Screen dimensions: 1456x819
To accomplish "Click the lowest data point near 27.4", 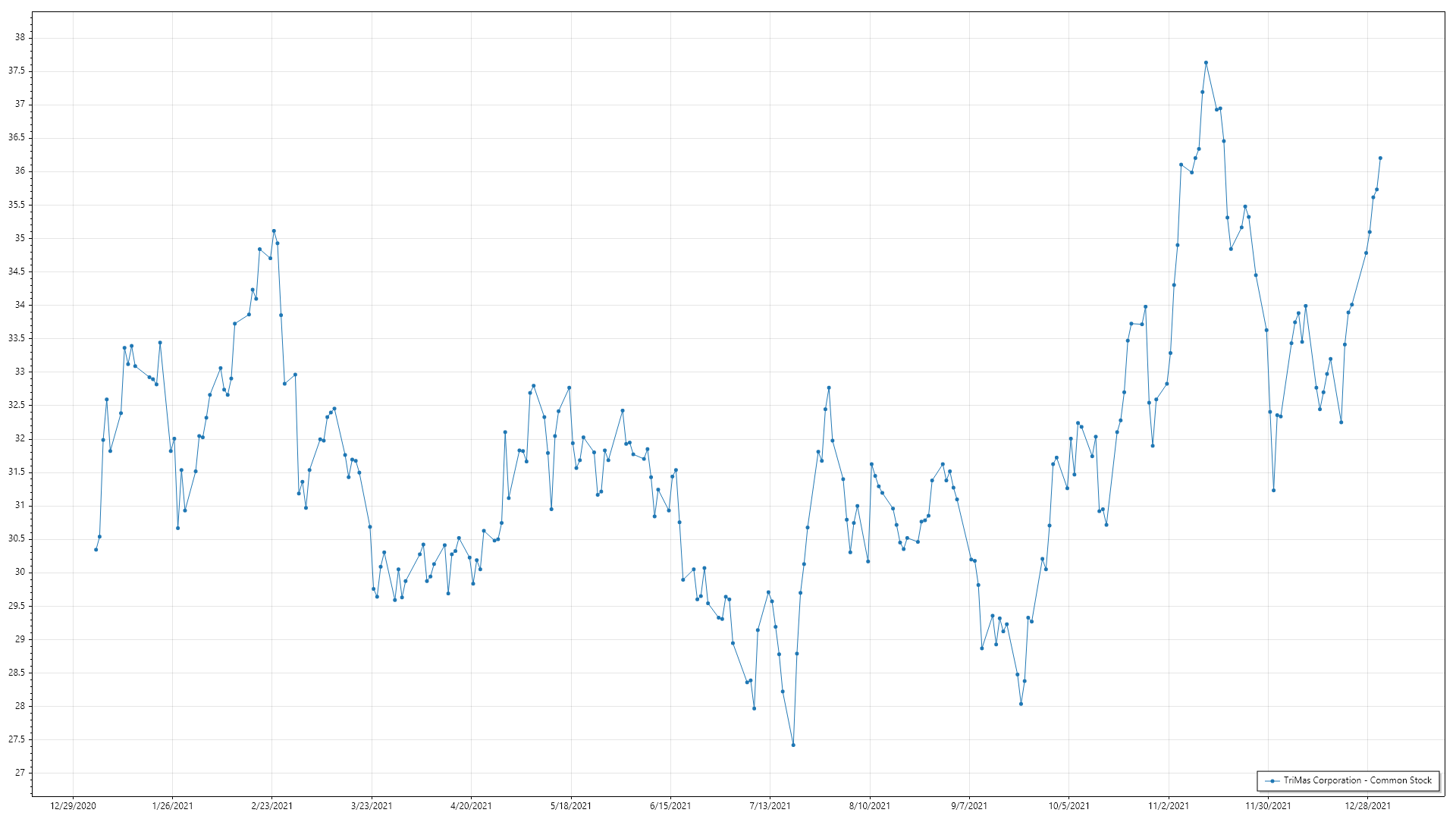I will coord(793,745).
